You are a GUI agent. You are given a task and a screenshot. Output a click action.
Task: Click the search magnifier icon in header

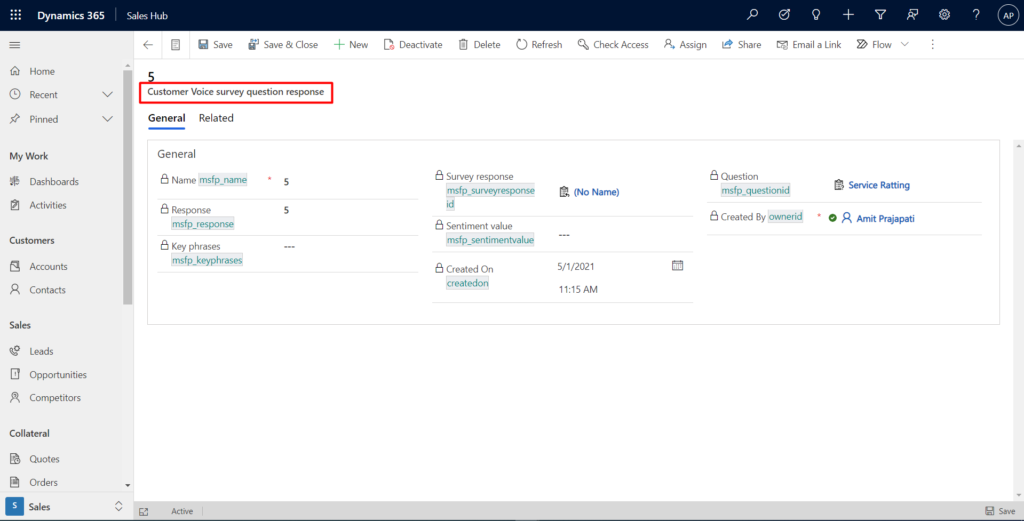(x=752, y=14)
